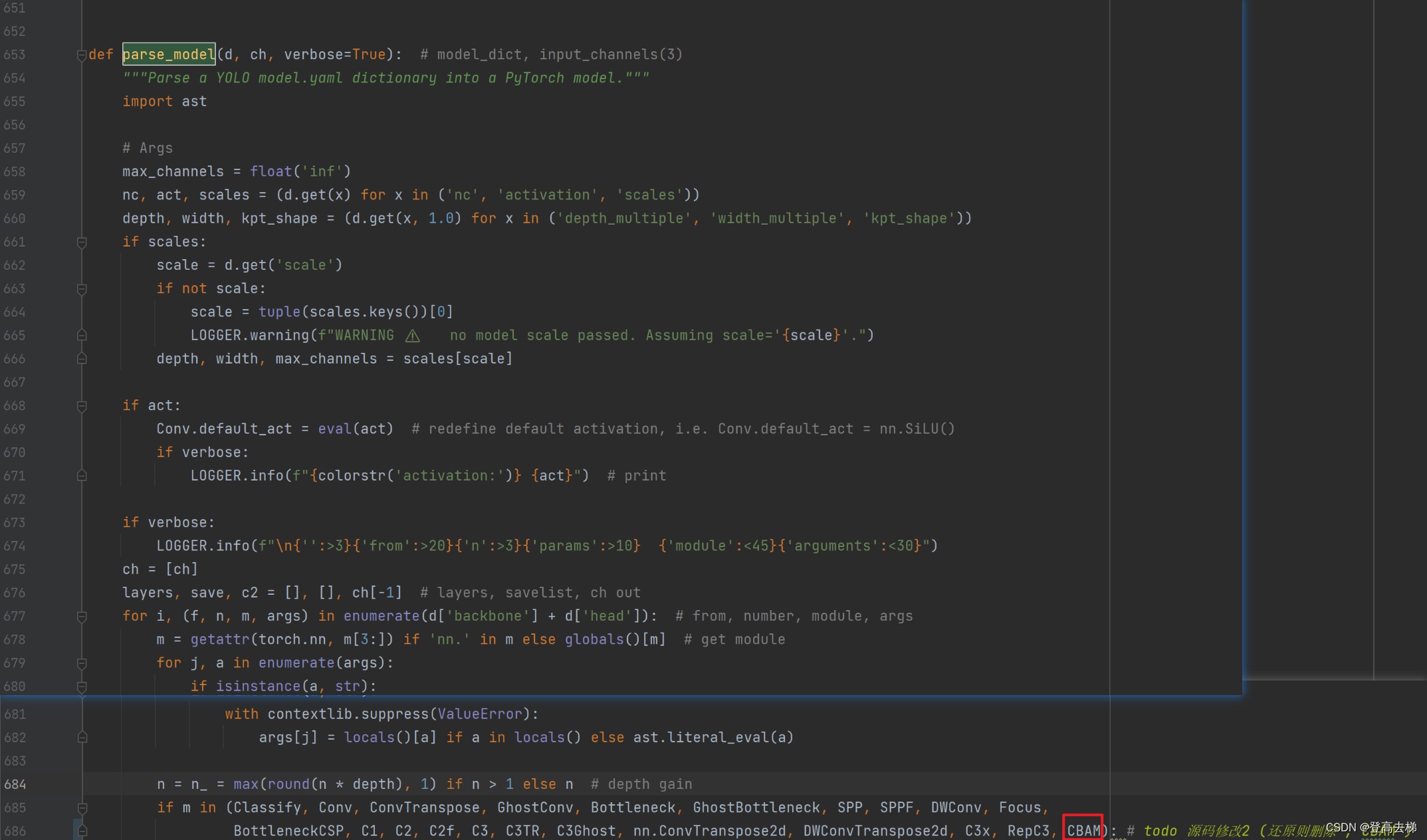
Task: Click the fold end marker on line 666
Action: tap(82, 359)
